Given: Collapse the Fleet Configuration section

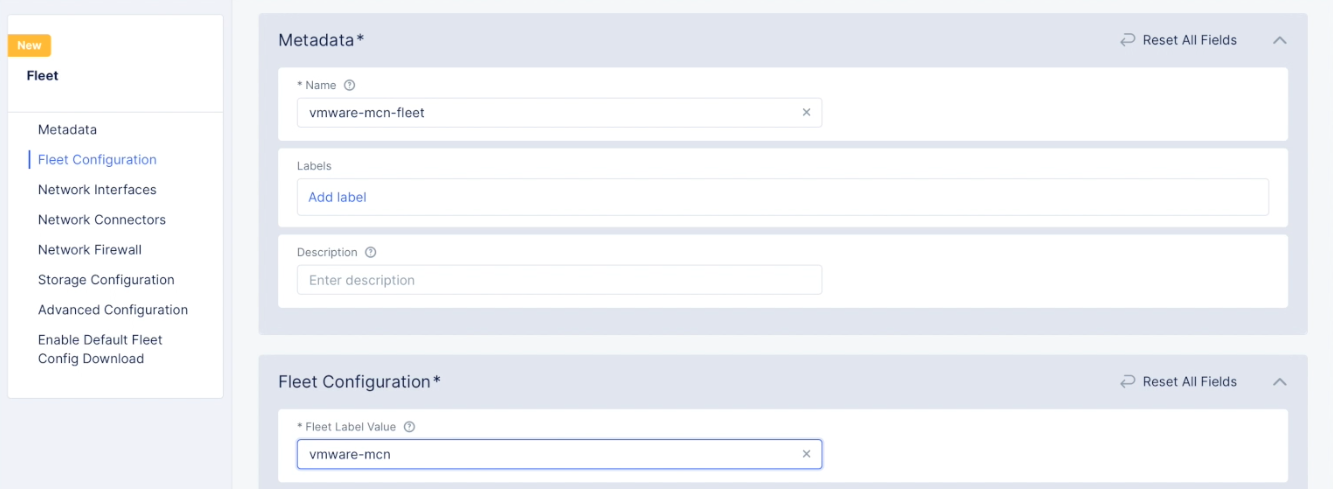Looking at the screenshot, I should (x=1279, y=382).
